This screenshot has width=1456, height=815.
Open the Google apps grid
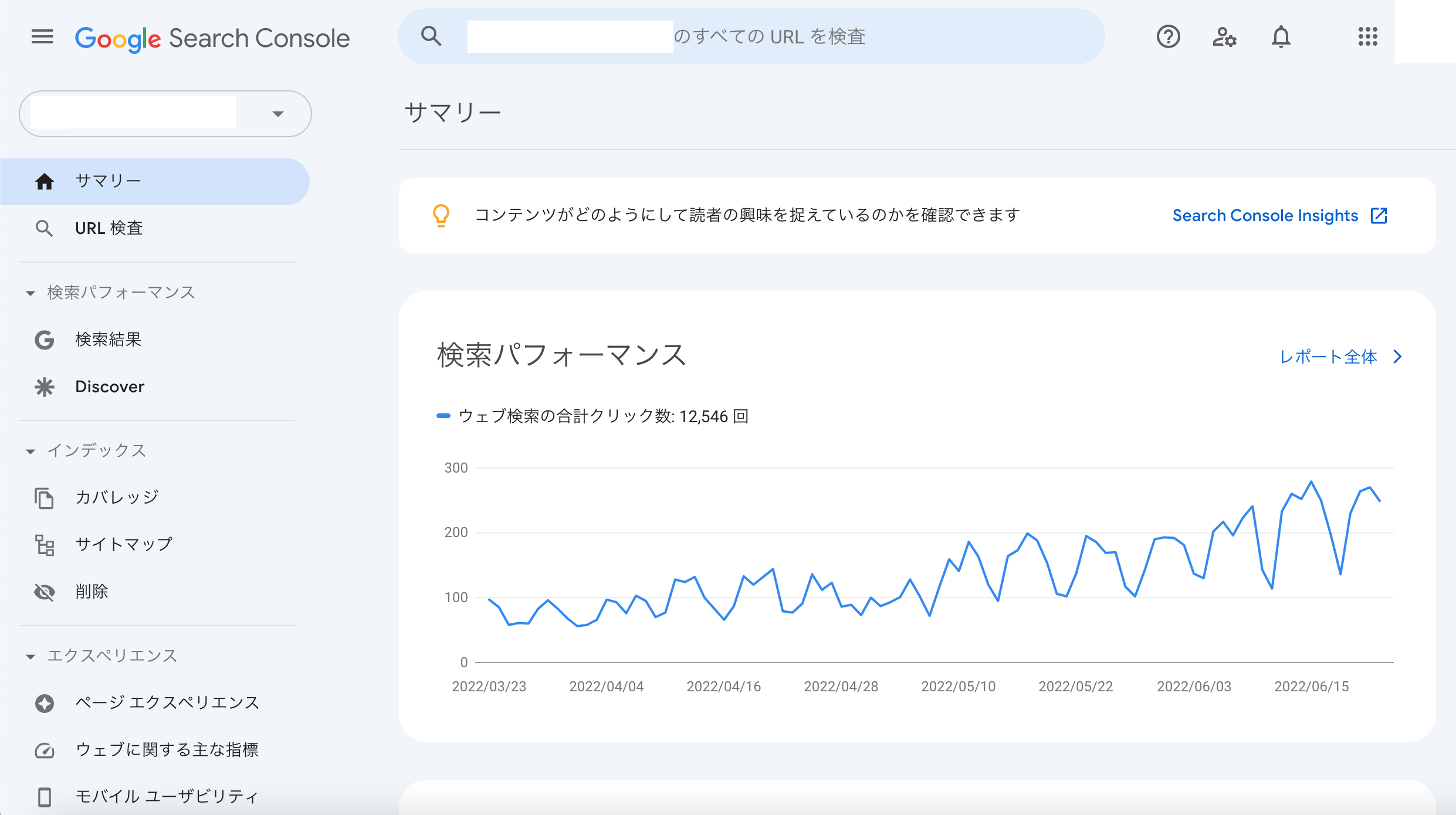(1367, 37)
